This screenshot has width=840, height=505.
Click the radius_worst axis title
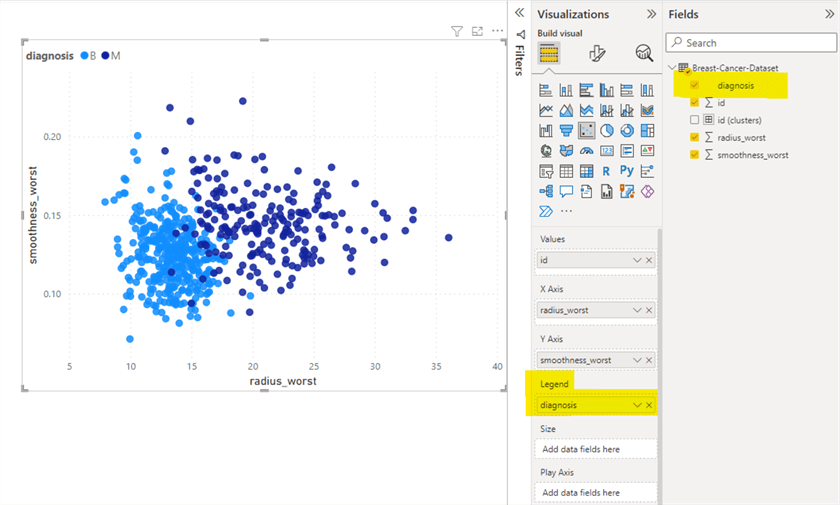pos(283,381)
